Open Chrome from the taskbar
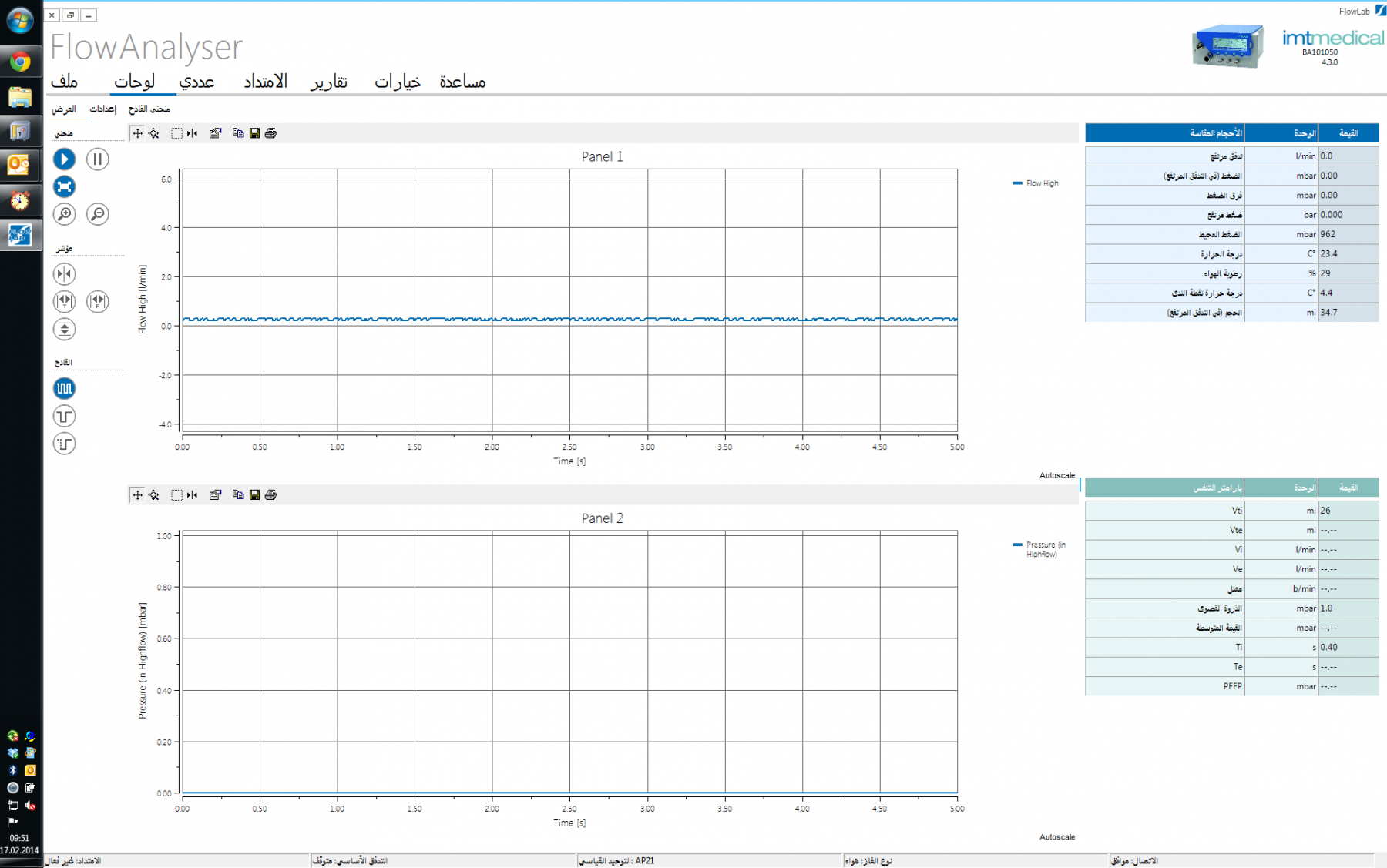This screenshot has height=868, width=1387. [20, 61]
